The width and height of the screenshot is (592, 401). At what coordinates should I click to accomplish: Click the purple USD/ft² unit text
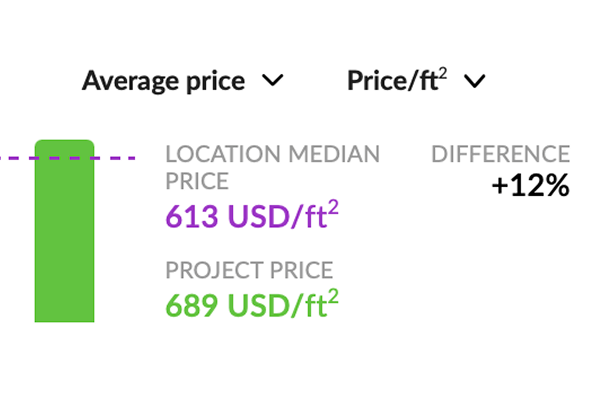pos(283,214)
